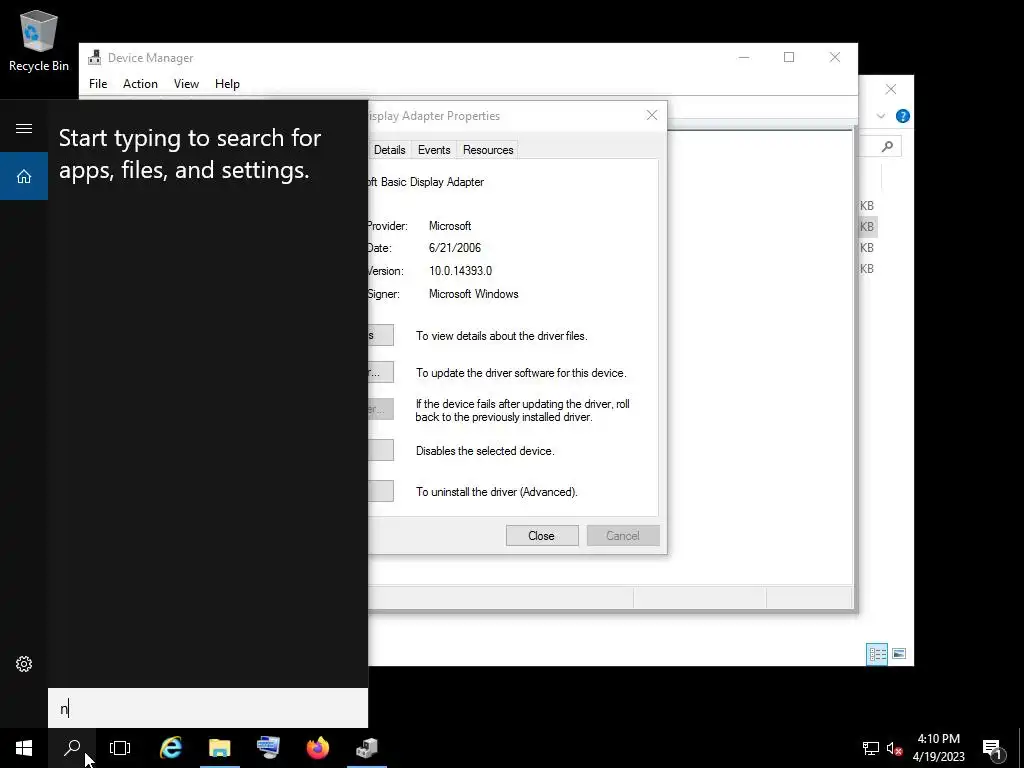The height and width of the screenshot is (768, 1024).
Task: Launch Firefox from the taskbar
Action: click(318, 748)
